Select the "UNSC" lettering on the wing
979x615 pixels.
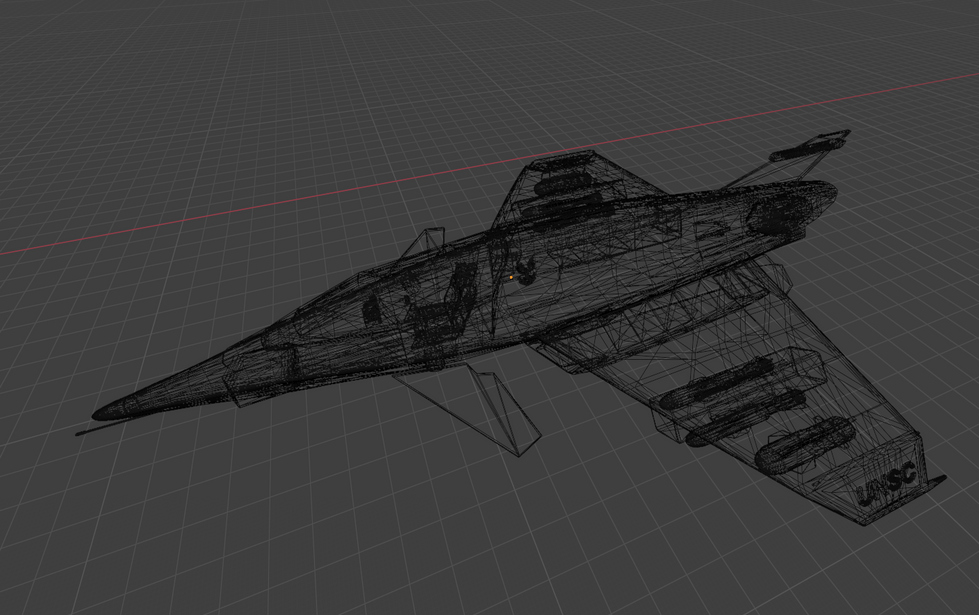coord(887,484)
